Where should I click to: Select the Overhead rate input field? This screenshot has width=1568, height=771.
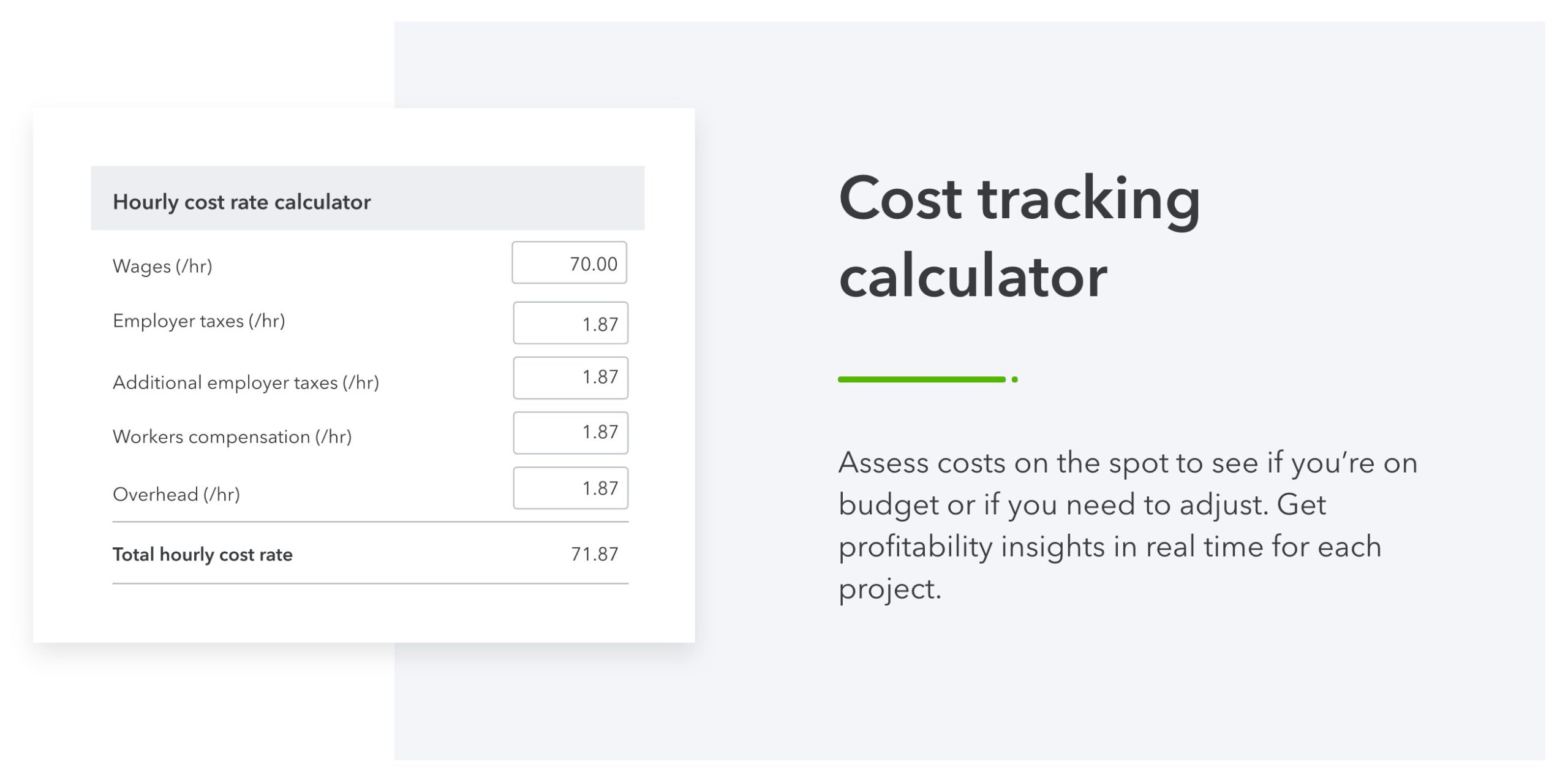point(570,488)
